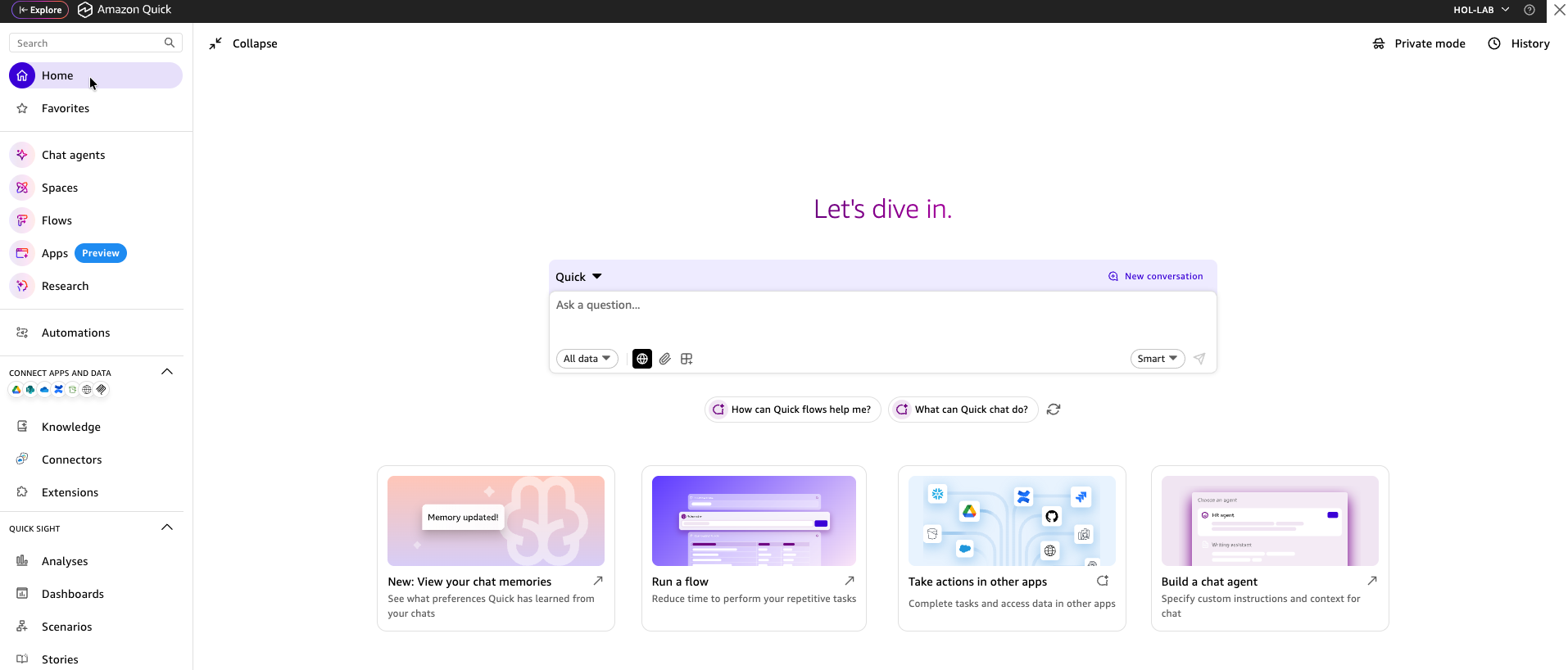
Task: Click the Automations sidebar icon
Action: pyautogui.click(x=22, y=333)
